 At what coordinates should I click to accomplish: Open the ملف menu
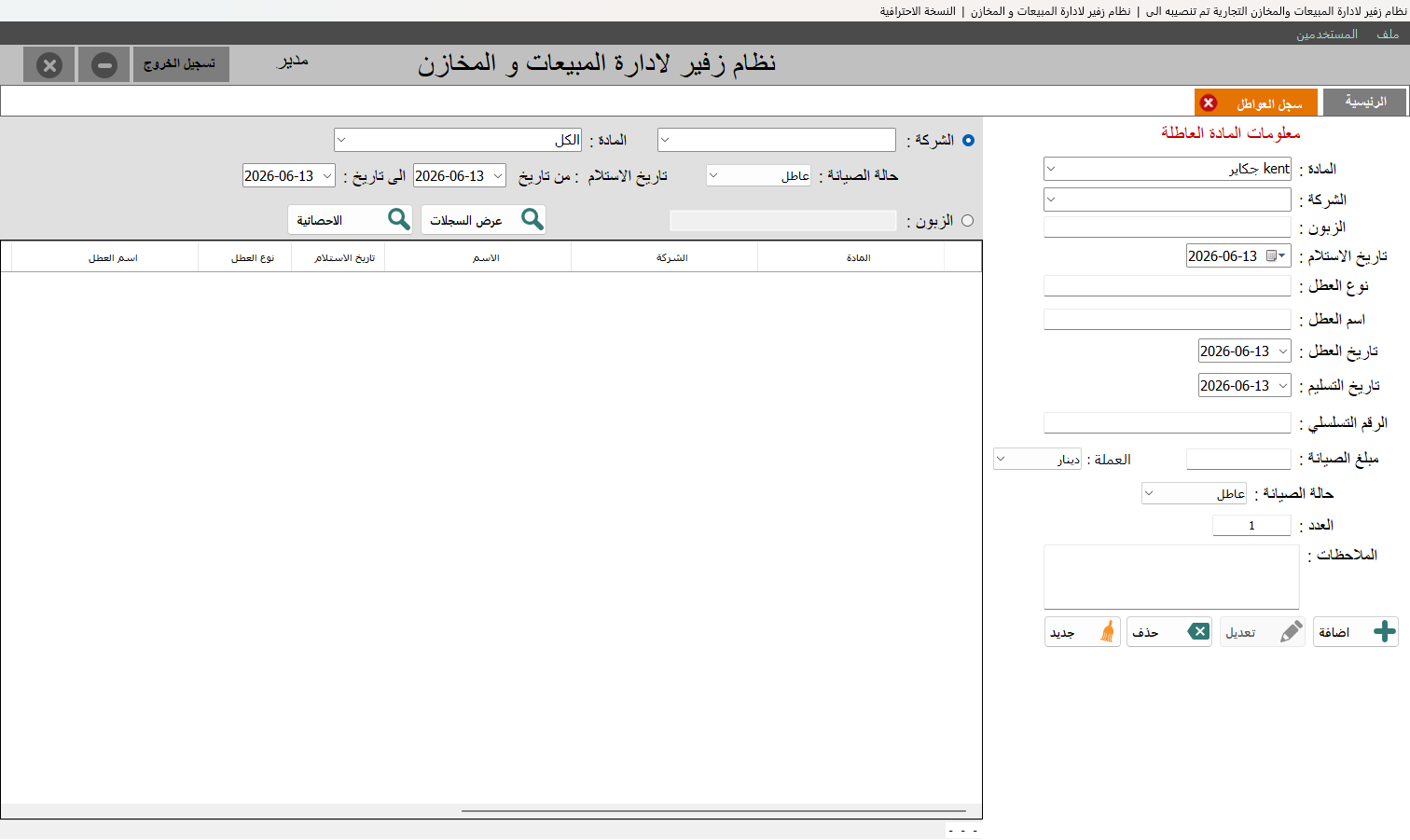coord(1388,34)
